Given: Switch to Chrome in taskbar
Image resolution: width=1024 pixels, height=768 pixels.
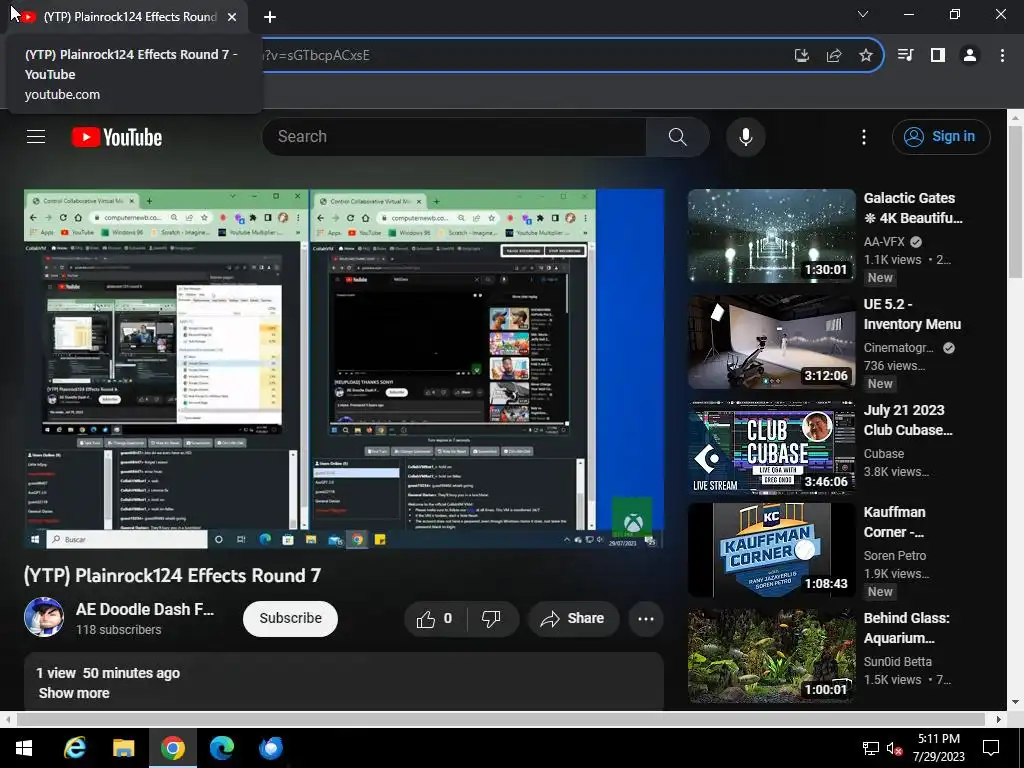Looking at the screenshot, I should pyautogui.click(x=172, y=748).
